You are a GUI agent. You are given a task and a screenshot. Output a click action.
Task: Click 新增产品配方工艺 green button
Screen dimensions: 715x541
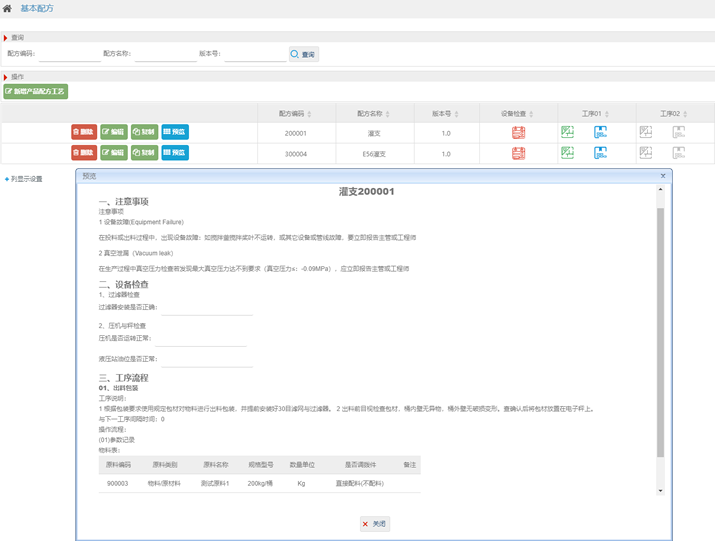coord(36,92)
